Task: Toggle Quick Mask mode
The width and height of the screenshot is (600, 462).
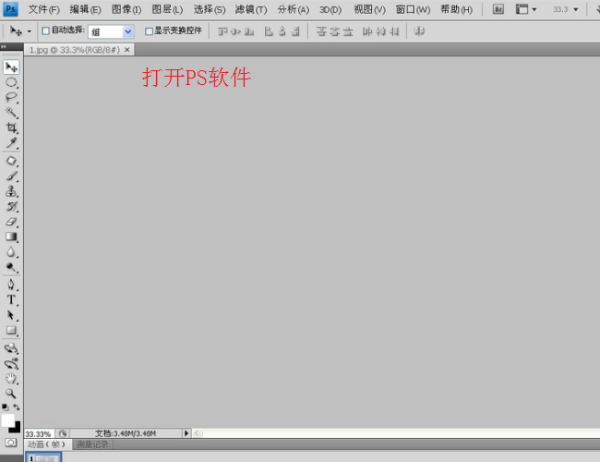Action: pos(11,443)
